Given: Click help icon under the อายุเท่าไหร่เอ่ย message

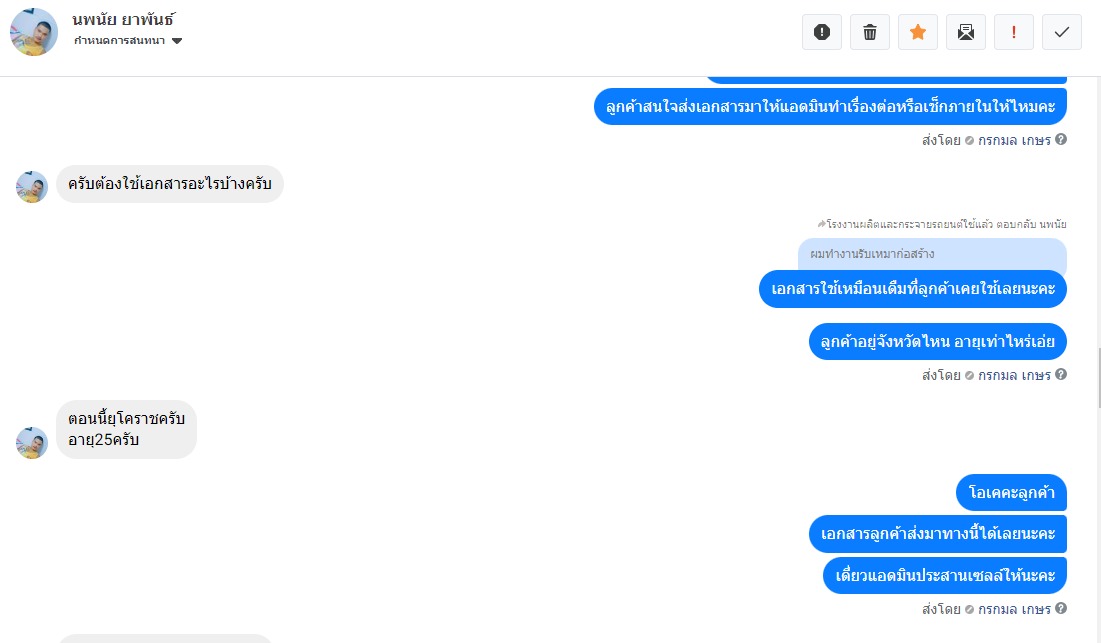Looking at the screenshot, I should click(1061, 375).
